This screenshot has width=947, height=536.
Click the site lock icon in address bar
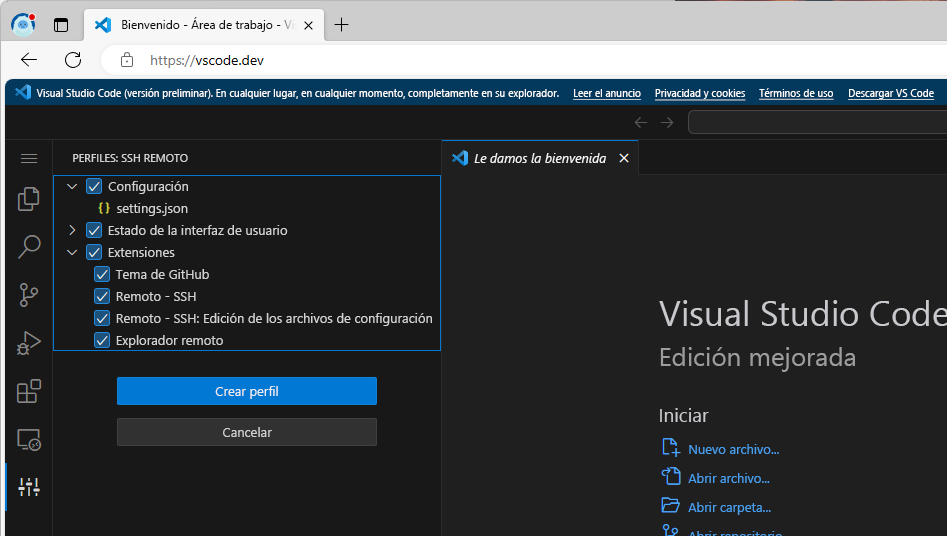click(x=127, y=60)
